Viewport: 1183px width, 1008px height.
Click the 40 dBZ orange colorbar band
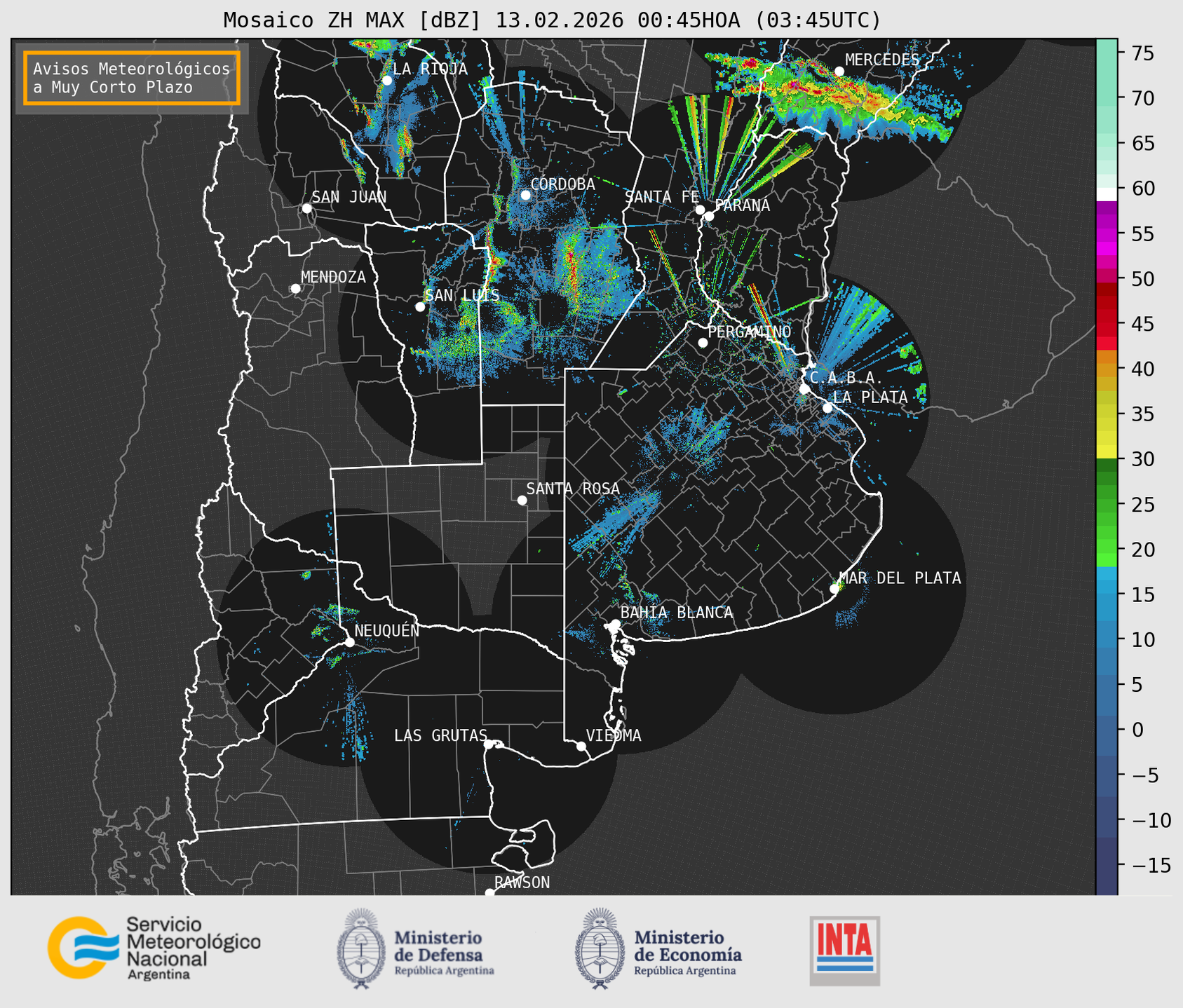pos(1107,369)
